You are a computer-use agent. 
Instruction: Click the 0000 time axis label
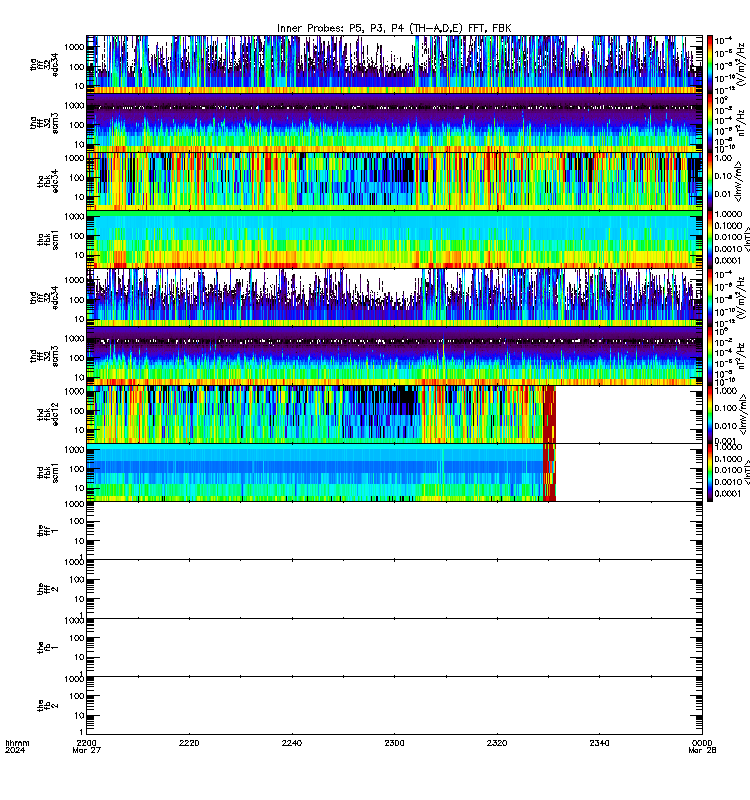702,743
